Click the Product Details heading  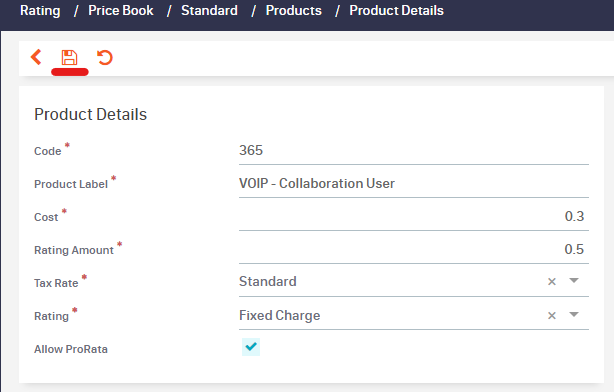(90, 114)
